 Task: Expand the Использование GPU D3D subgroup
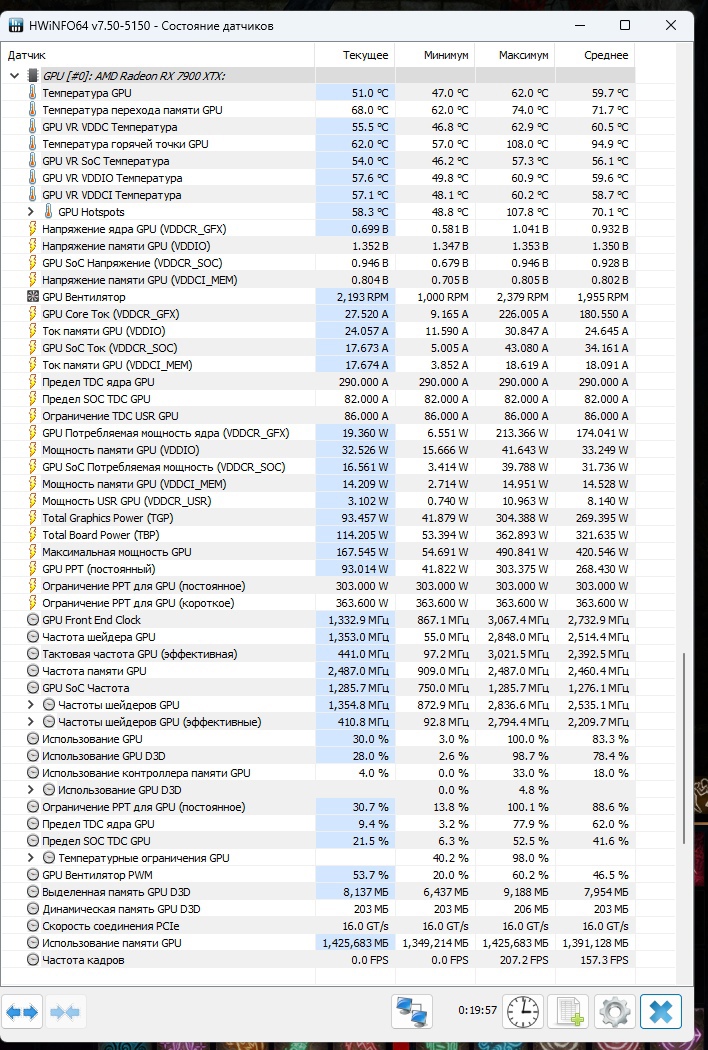30,790
